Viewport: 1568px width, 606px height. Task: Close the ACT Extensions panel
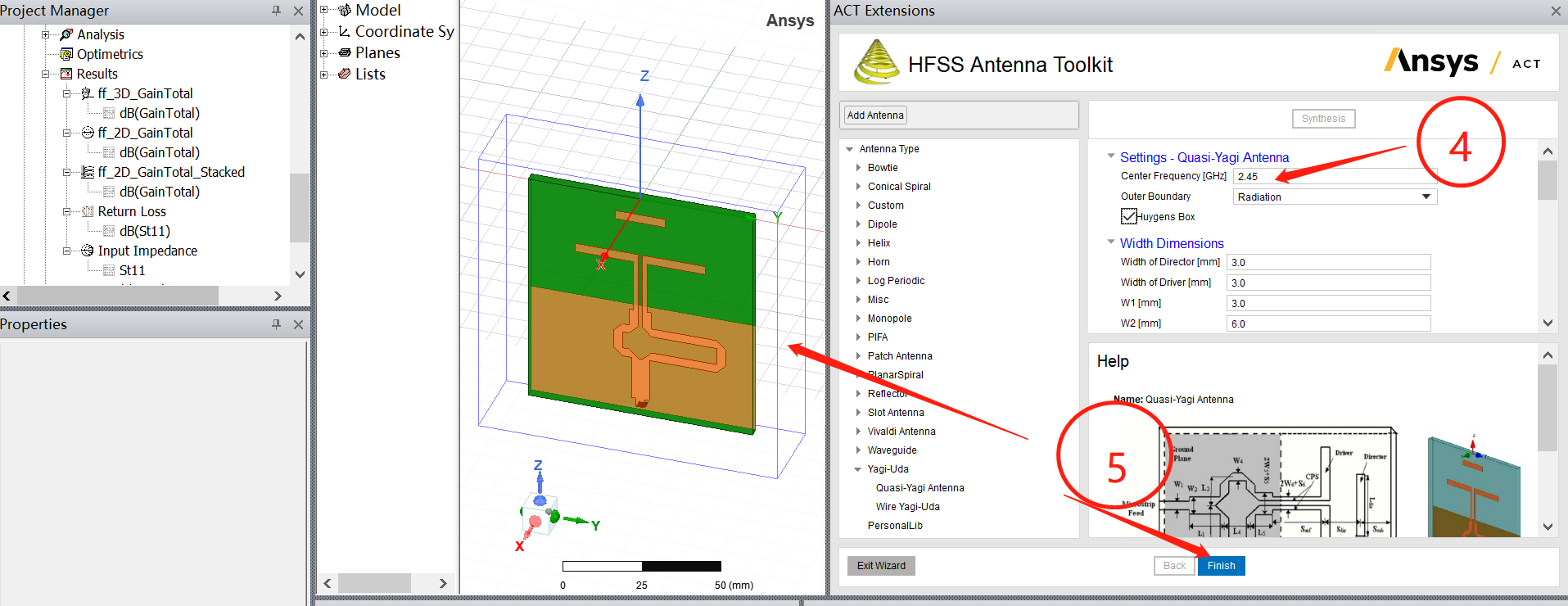click(1555, 11)
